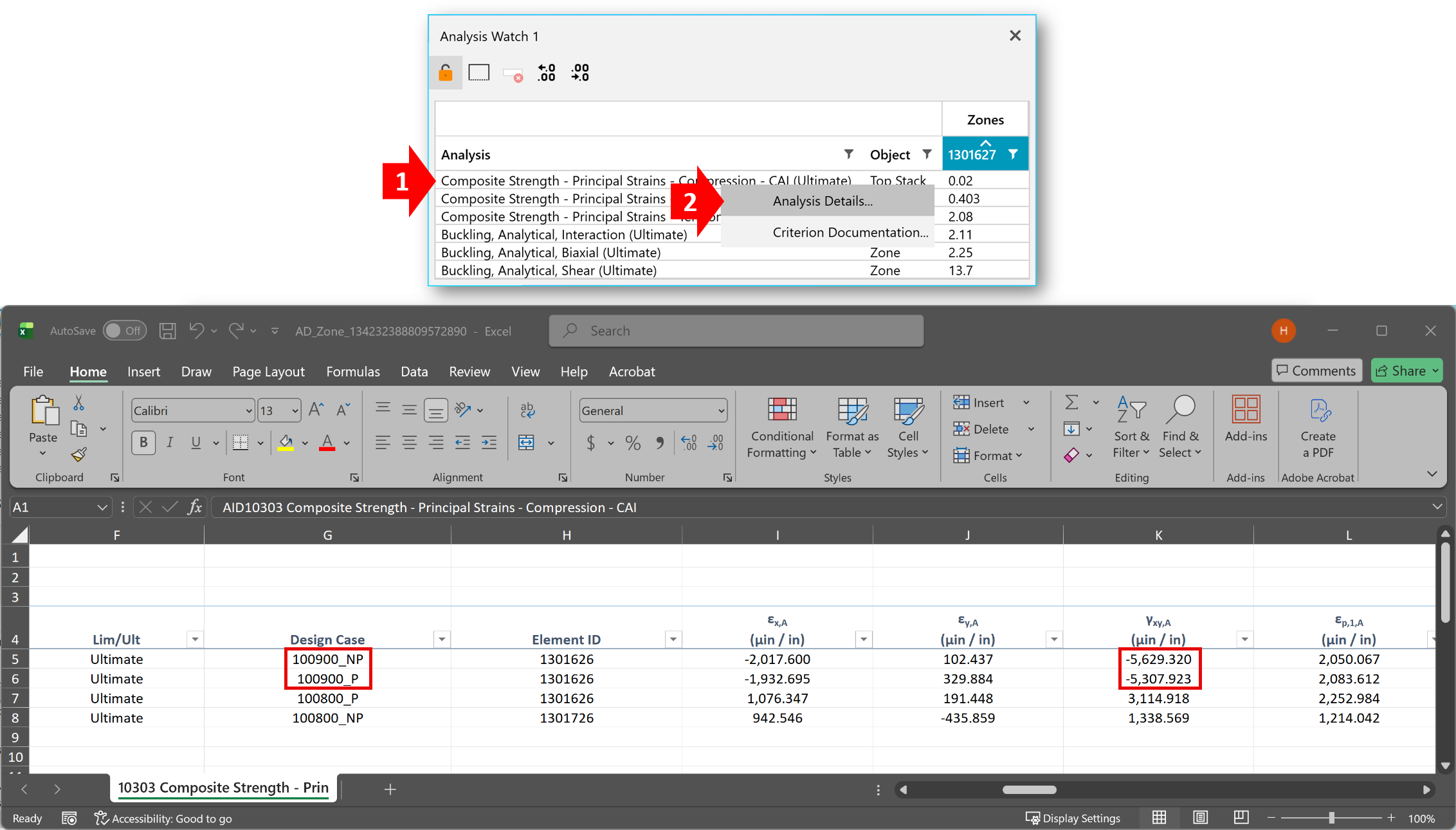Click the Share button
Screen dimensions: 1456x830
1407,371
